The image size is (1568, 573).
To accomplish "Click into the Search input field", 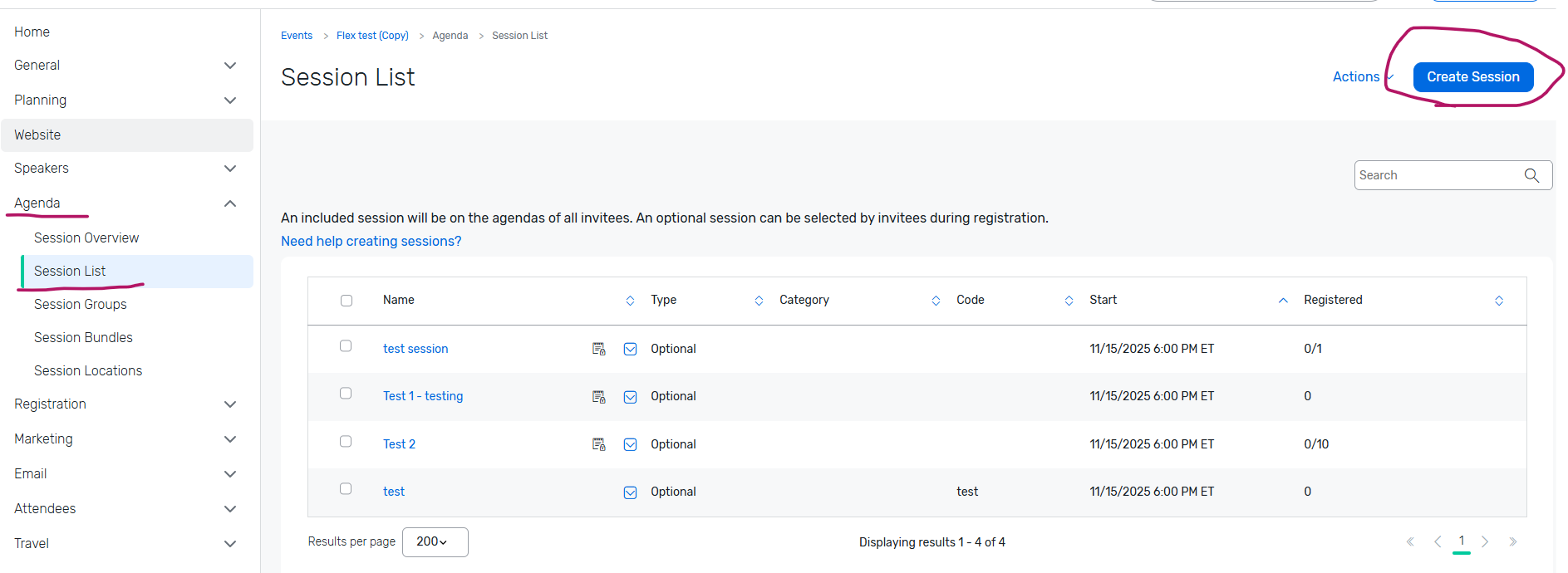I will (x=1438, y=175).
